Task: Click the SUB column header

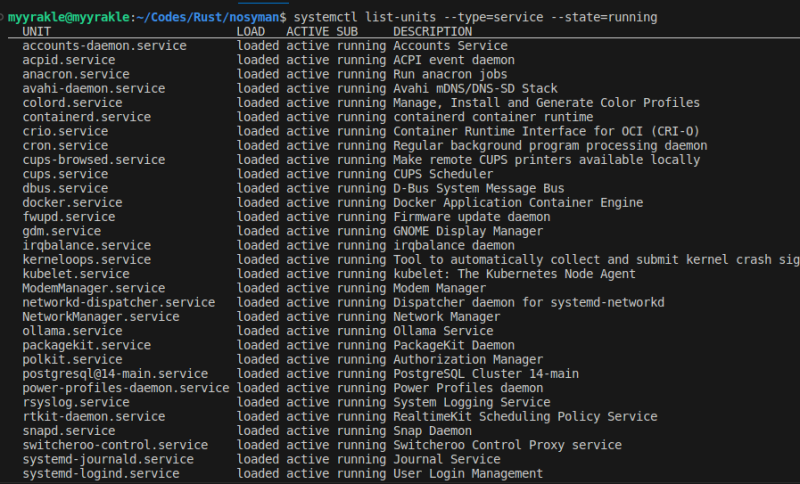Action: tap(347, 32)
